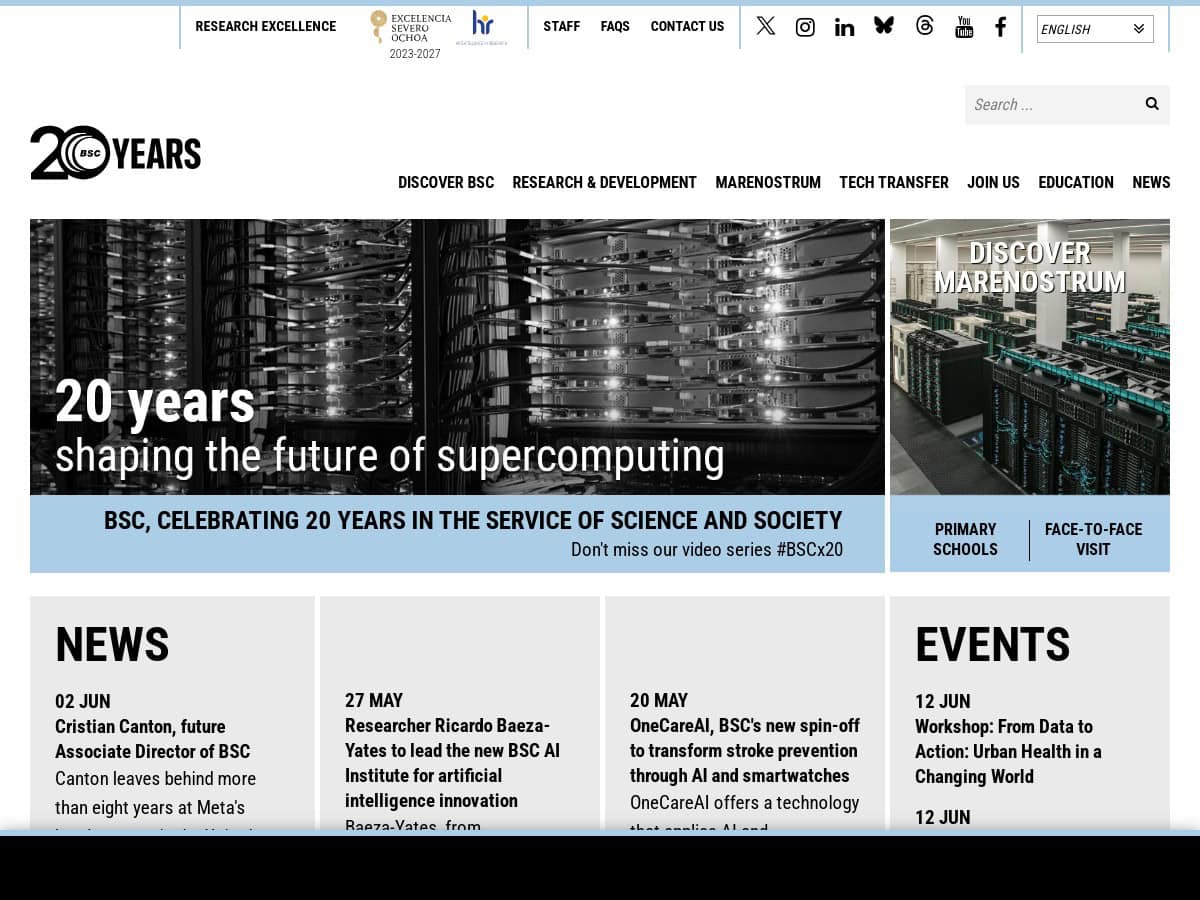The image size is (1200, 900).
Task: Select the Face-to-Face Visit link
Action: [x=1093, y=539]
